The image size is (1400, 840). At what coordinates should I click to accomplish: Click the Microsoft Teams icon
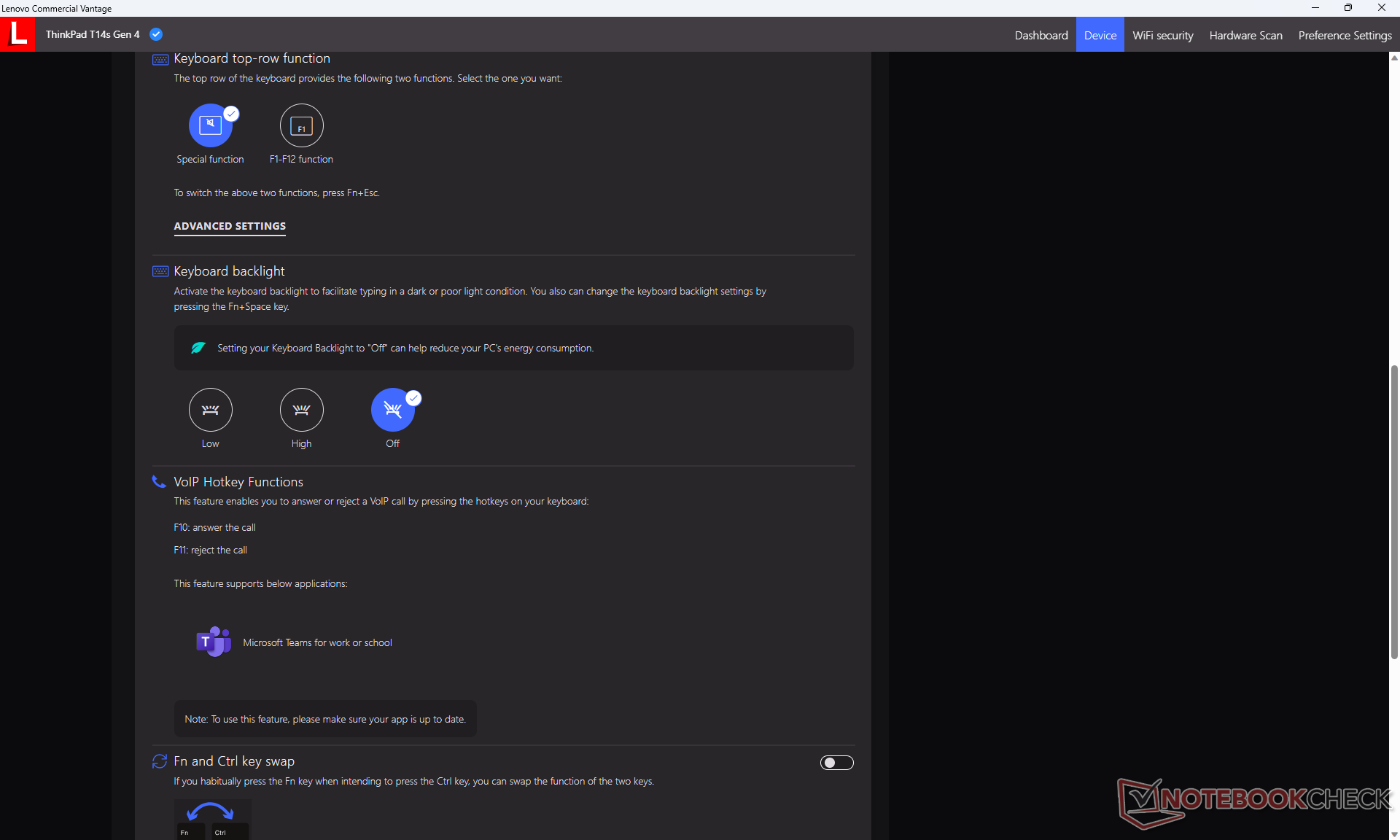click(x=213, y=642)
